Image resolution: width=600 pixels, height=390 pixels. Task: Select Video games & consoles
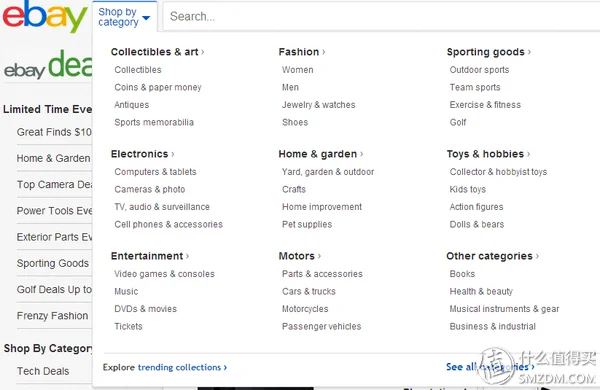pyautogui.click(x=164, y=274)
